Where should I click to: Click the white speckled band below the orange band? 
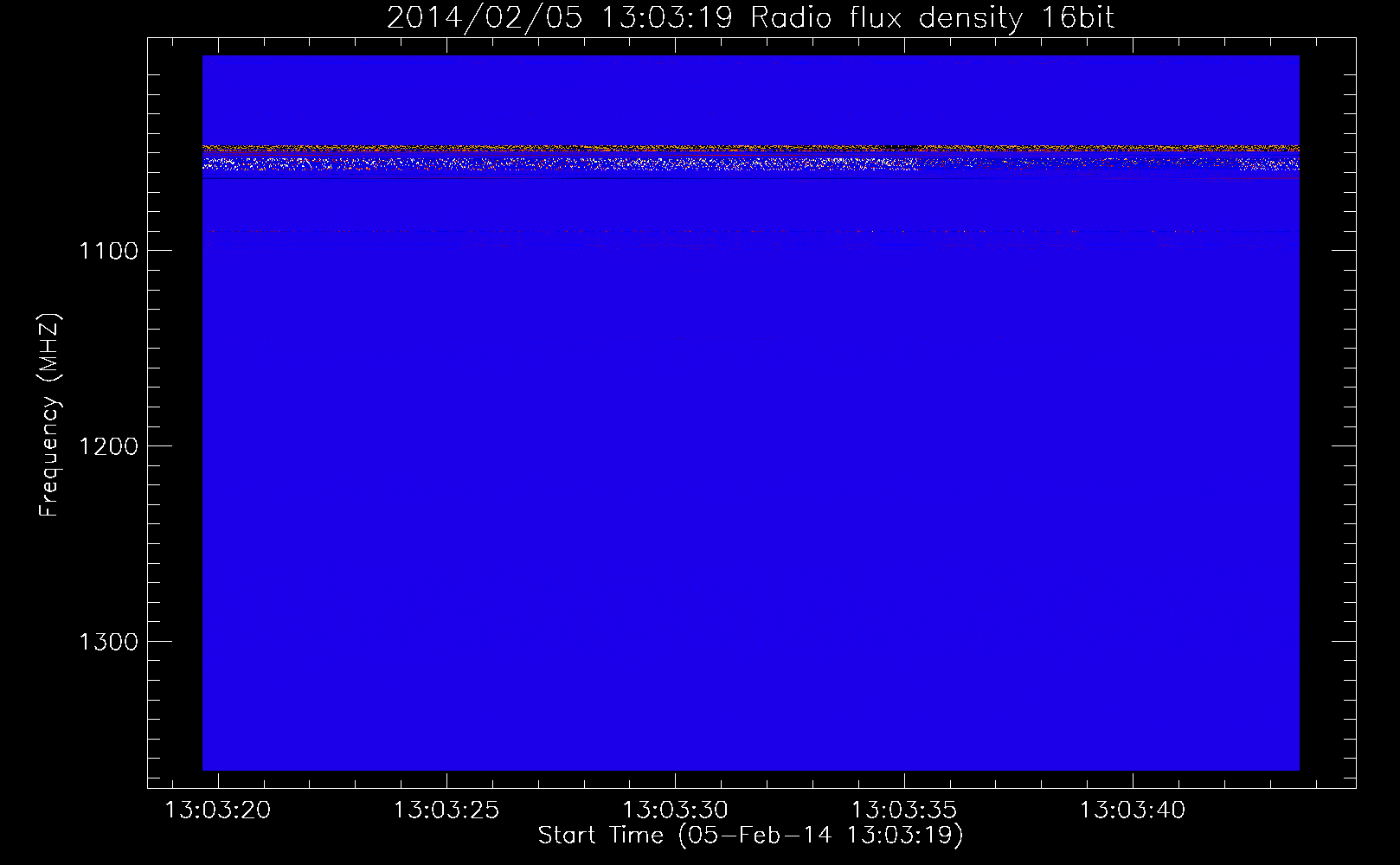click(750, 163)
